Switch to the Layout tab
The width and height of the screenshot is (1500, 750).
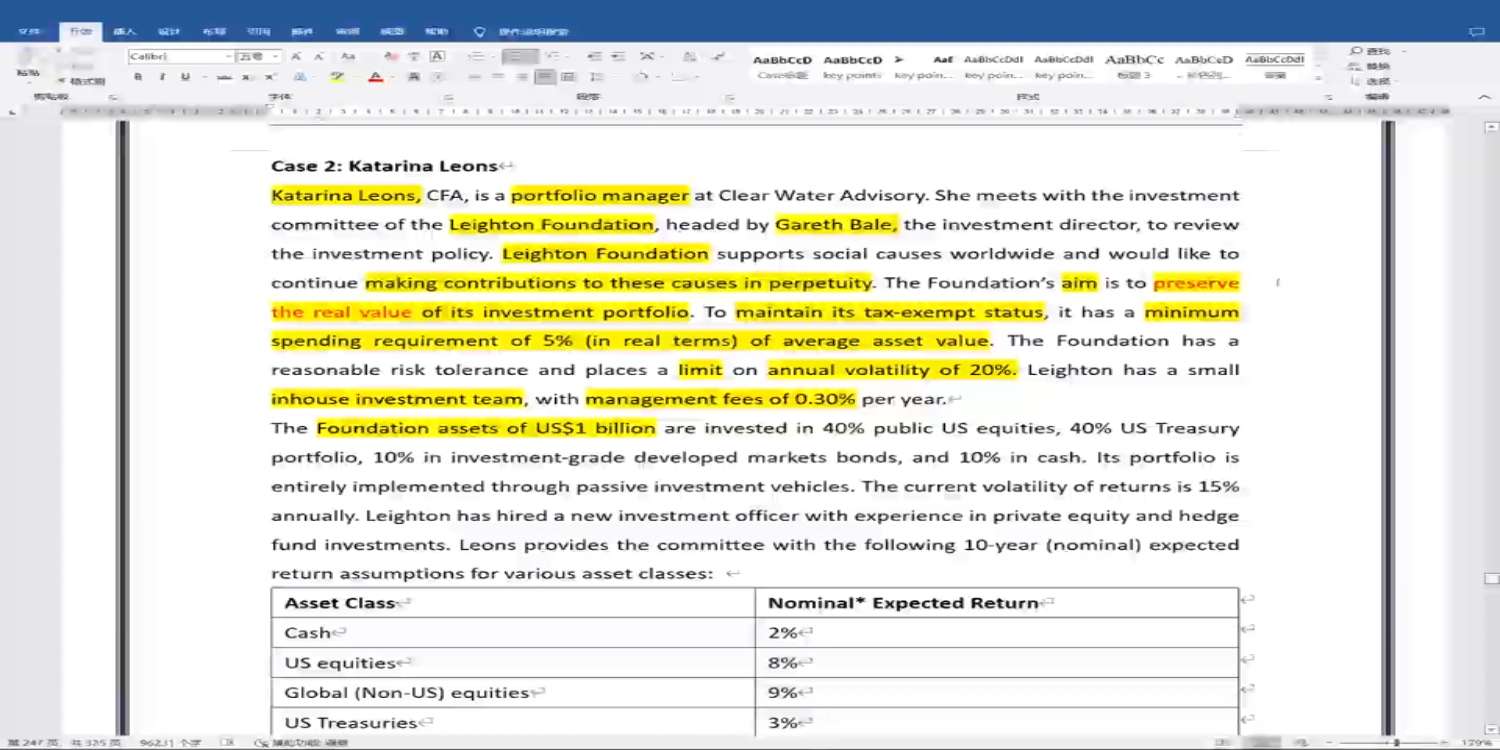pyautogui.click(x=213, y=32)
